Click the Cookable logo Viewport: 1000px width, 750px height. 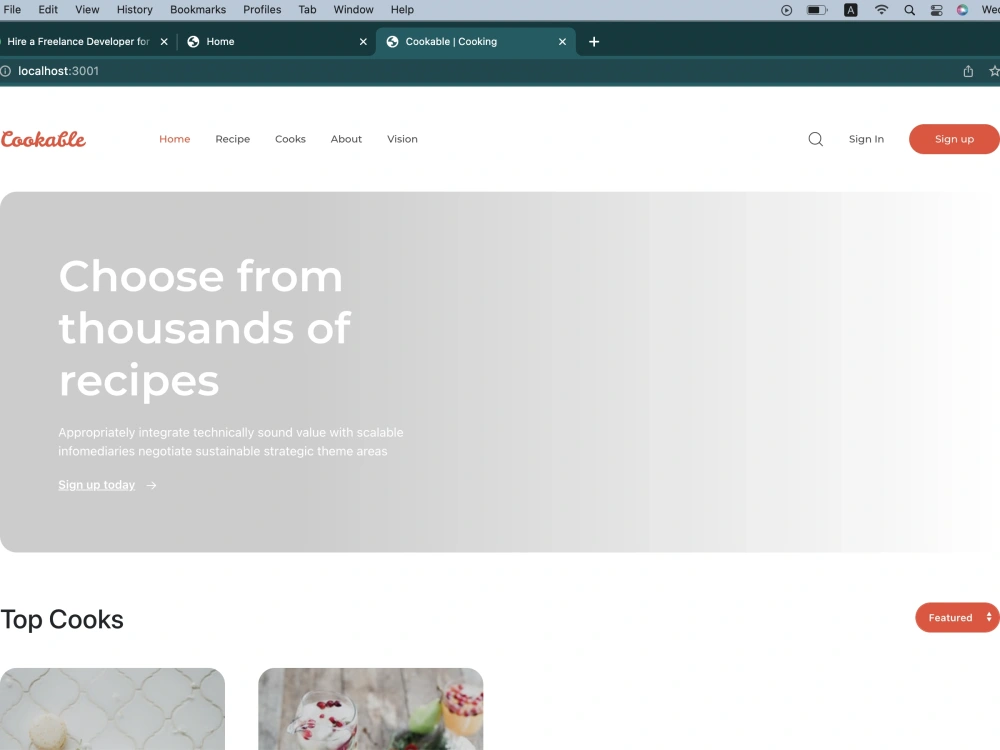coord(43,139)
